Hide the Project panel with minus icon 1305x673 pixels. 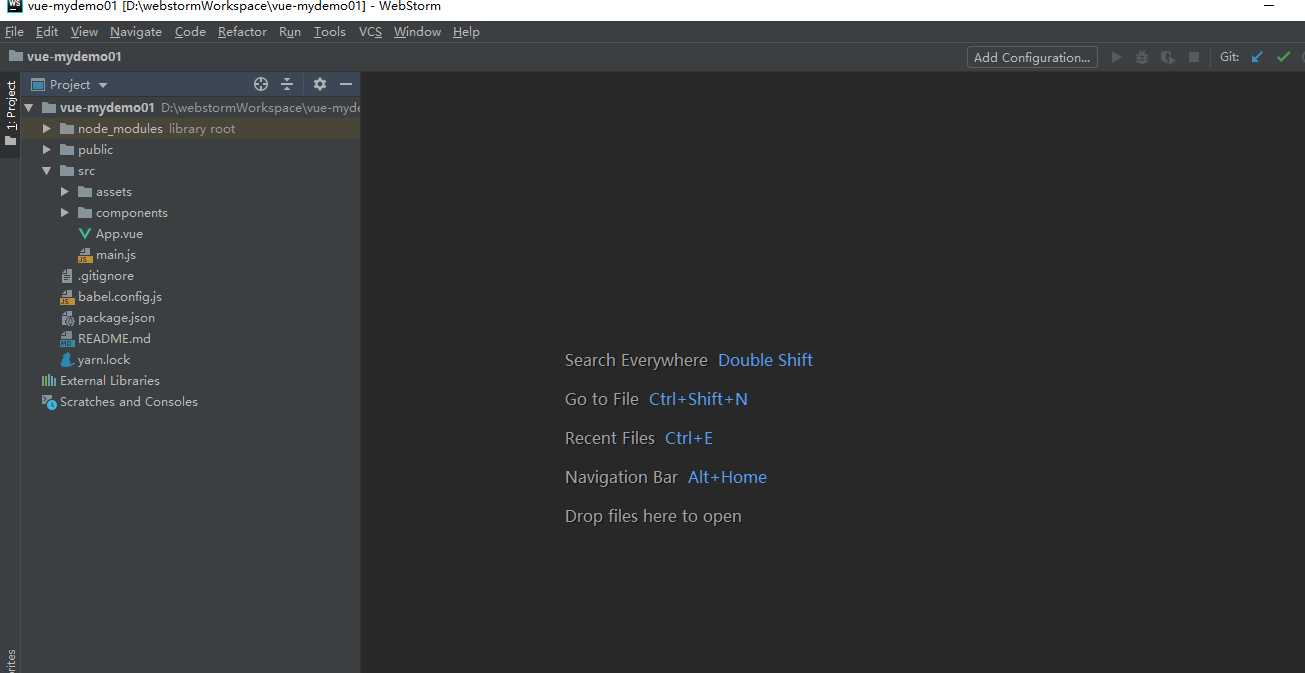(346, 85)
